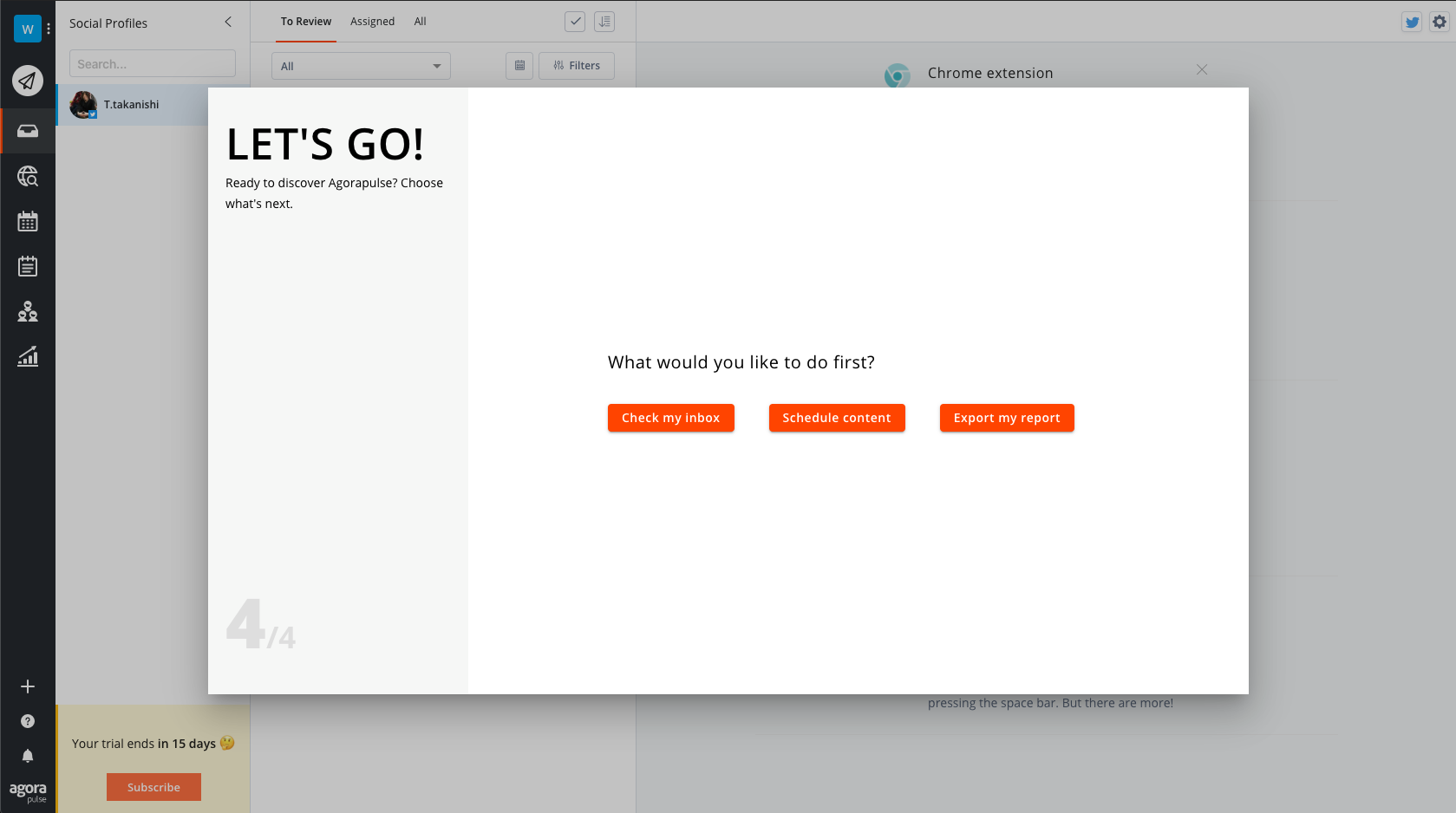Open the Reports chart icon
This screenshot has height=813, width=1456.
[x=28, y=356]
